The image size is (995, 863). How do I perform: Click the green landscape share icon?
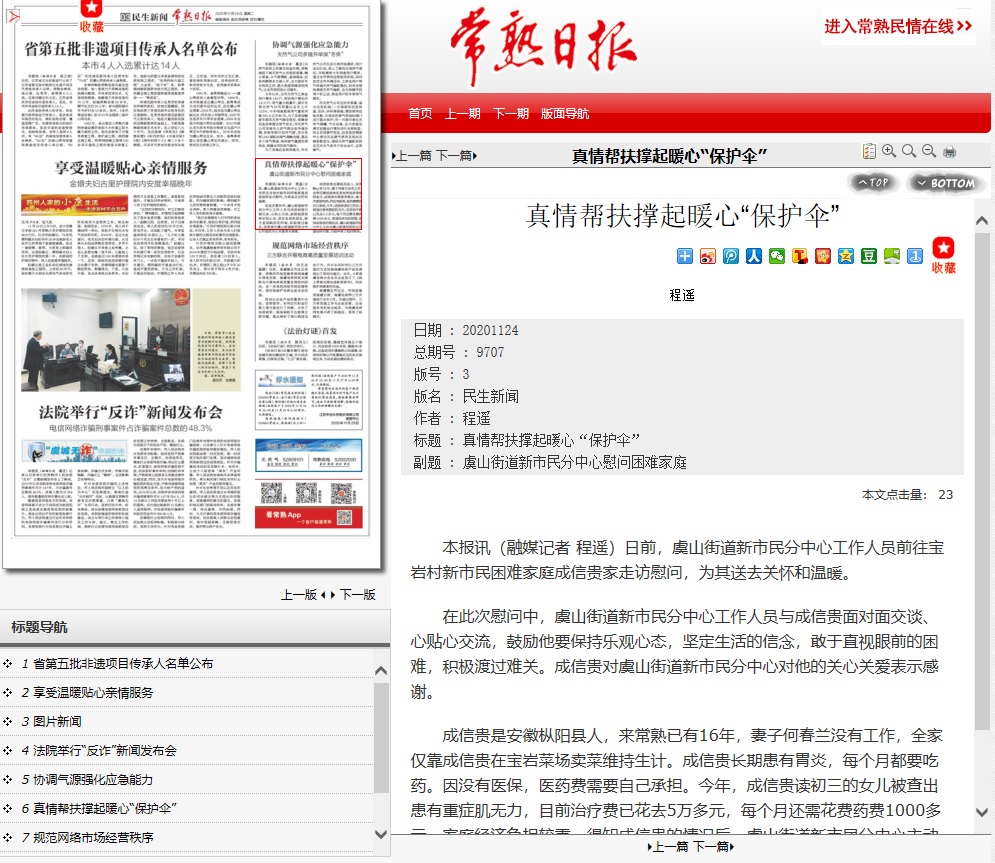(892, 256)
